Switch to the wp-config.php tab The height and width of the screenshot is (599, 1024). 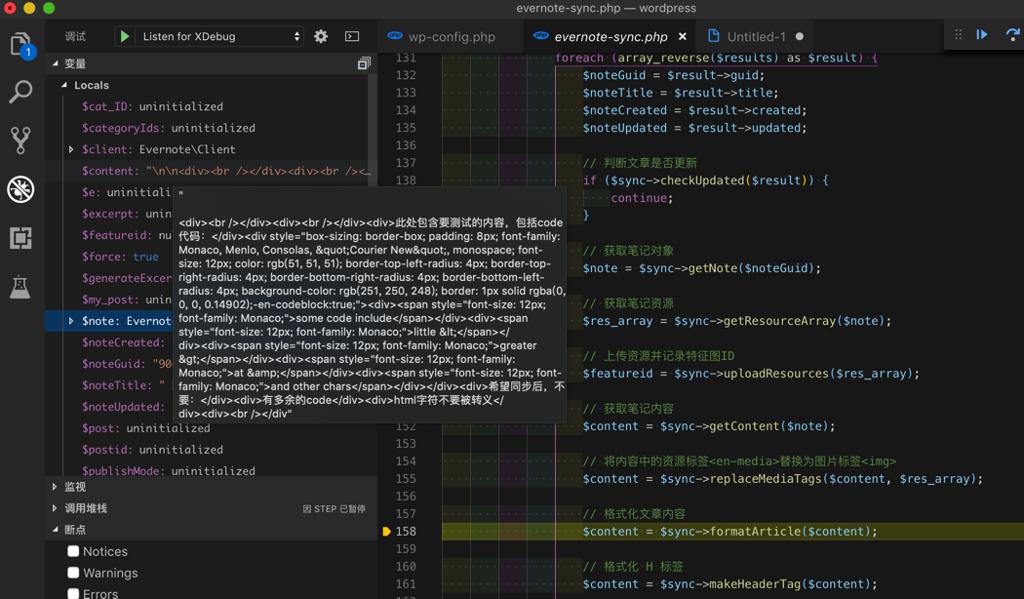[450, 37]
